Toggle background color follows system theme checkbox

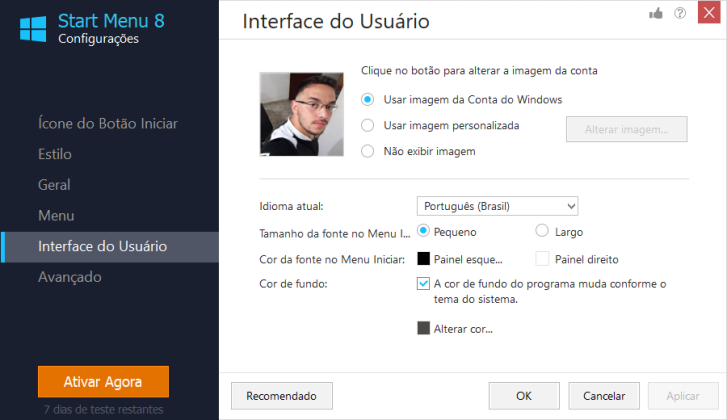click(x=423, y=283)
